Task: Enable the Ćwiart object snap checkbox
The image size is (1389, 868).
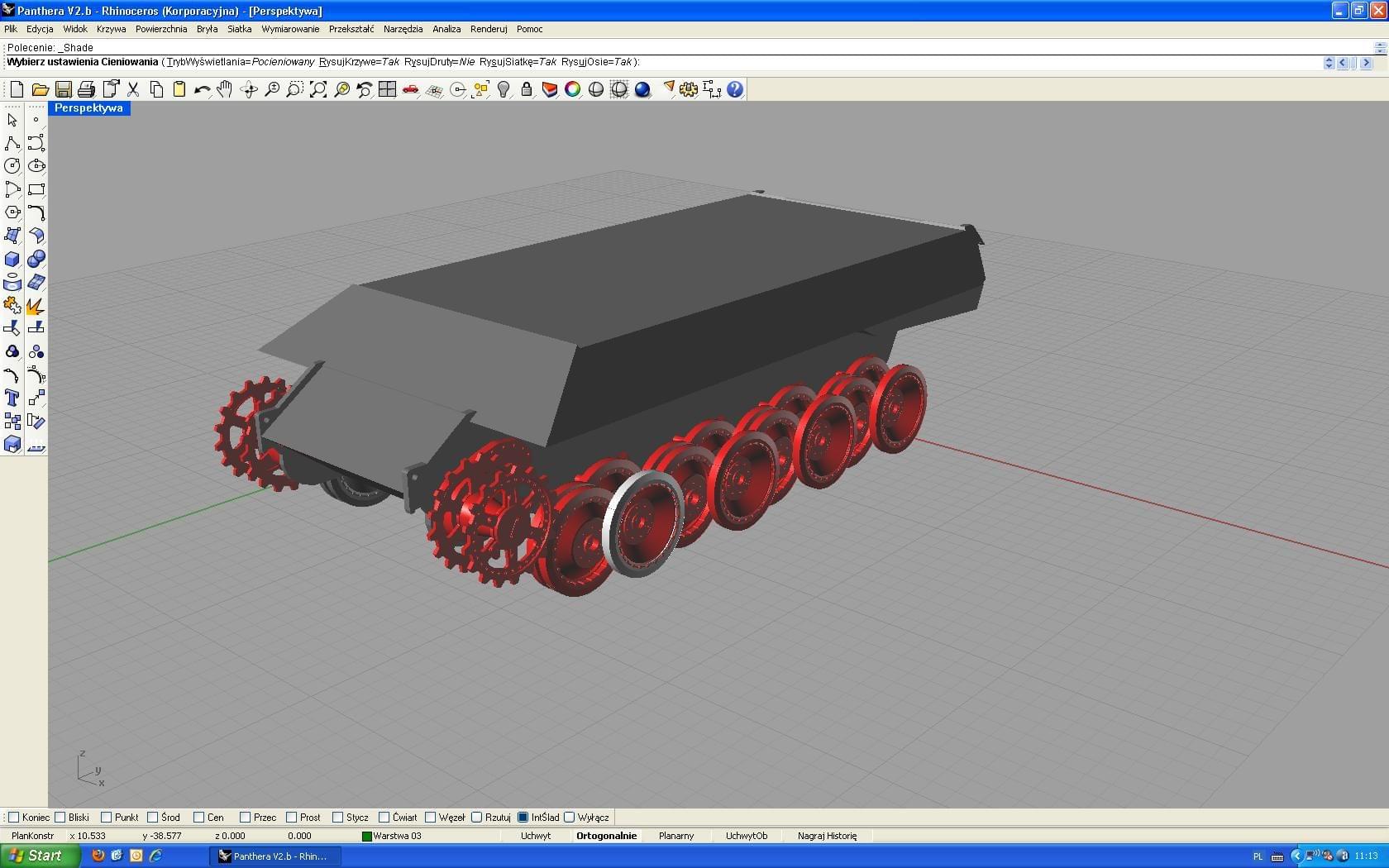Action: click(x=384, y=818)
